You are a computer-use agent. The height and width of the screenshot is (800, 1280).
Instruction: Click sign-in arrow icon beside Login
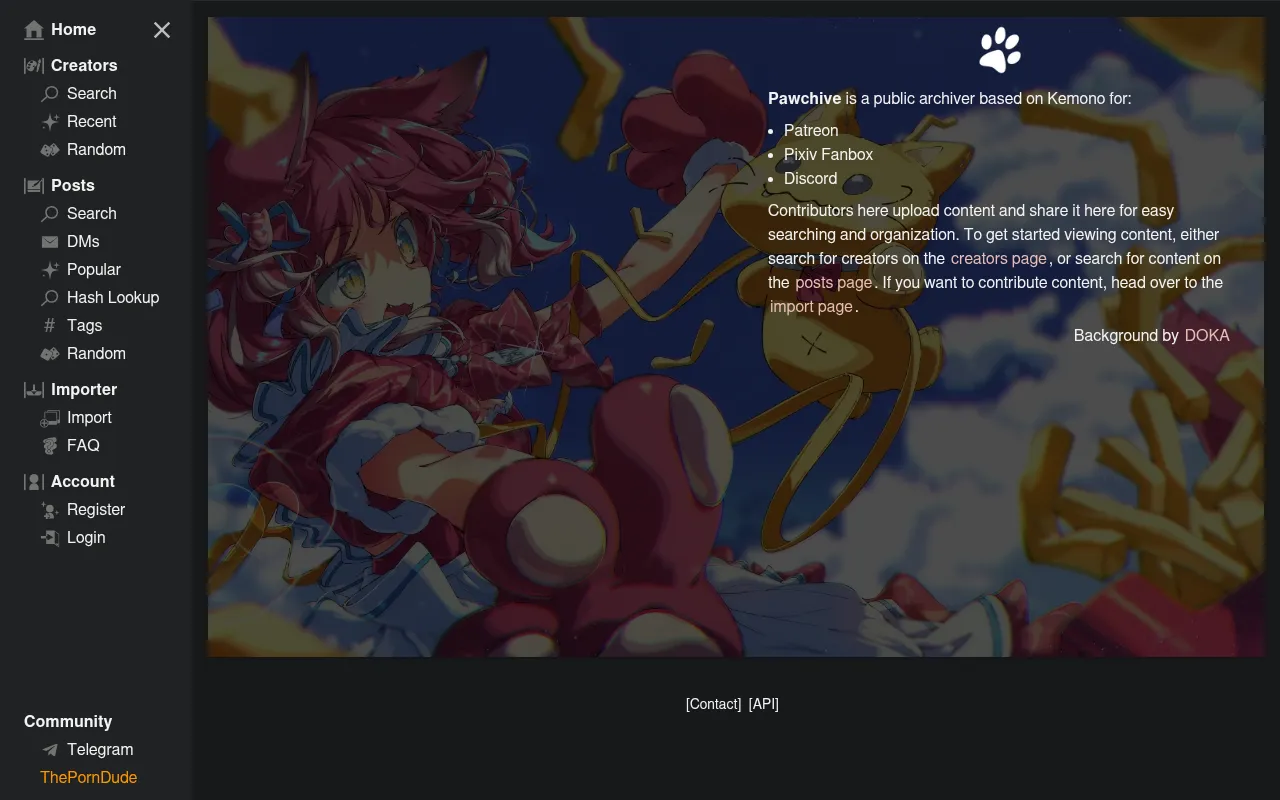coord(50,538)
